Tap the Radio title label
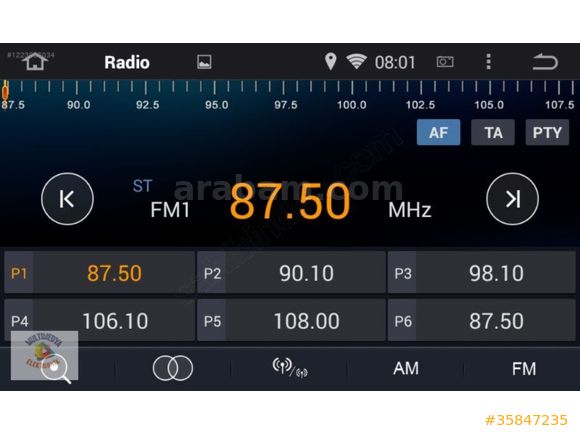Screen dimensions: 580x435 tap(127, 62)
